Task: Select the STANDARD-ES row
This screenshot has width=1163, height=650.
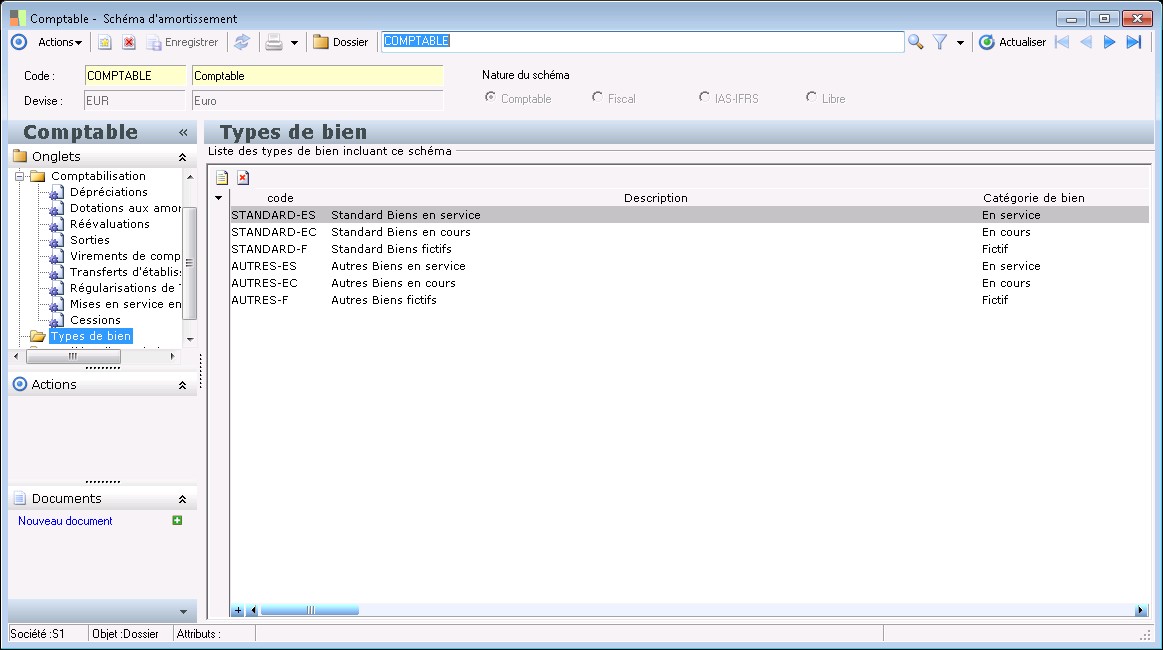Action: [x=689, y=215]
